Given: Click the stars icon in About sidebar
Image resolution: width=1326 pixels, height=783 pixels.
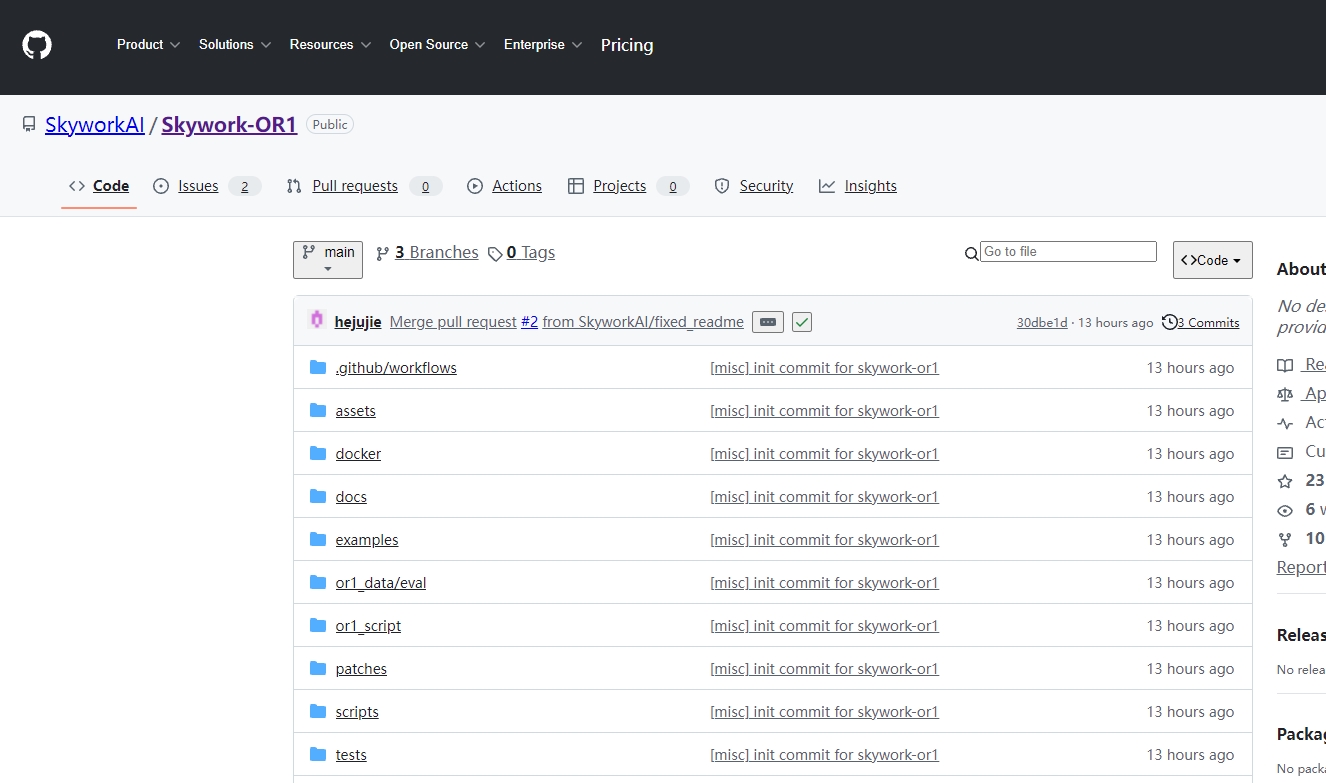Looking at the screenshot, I should coord(1285,481).
